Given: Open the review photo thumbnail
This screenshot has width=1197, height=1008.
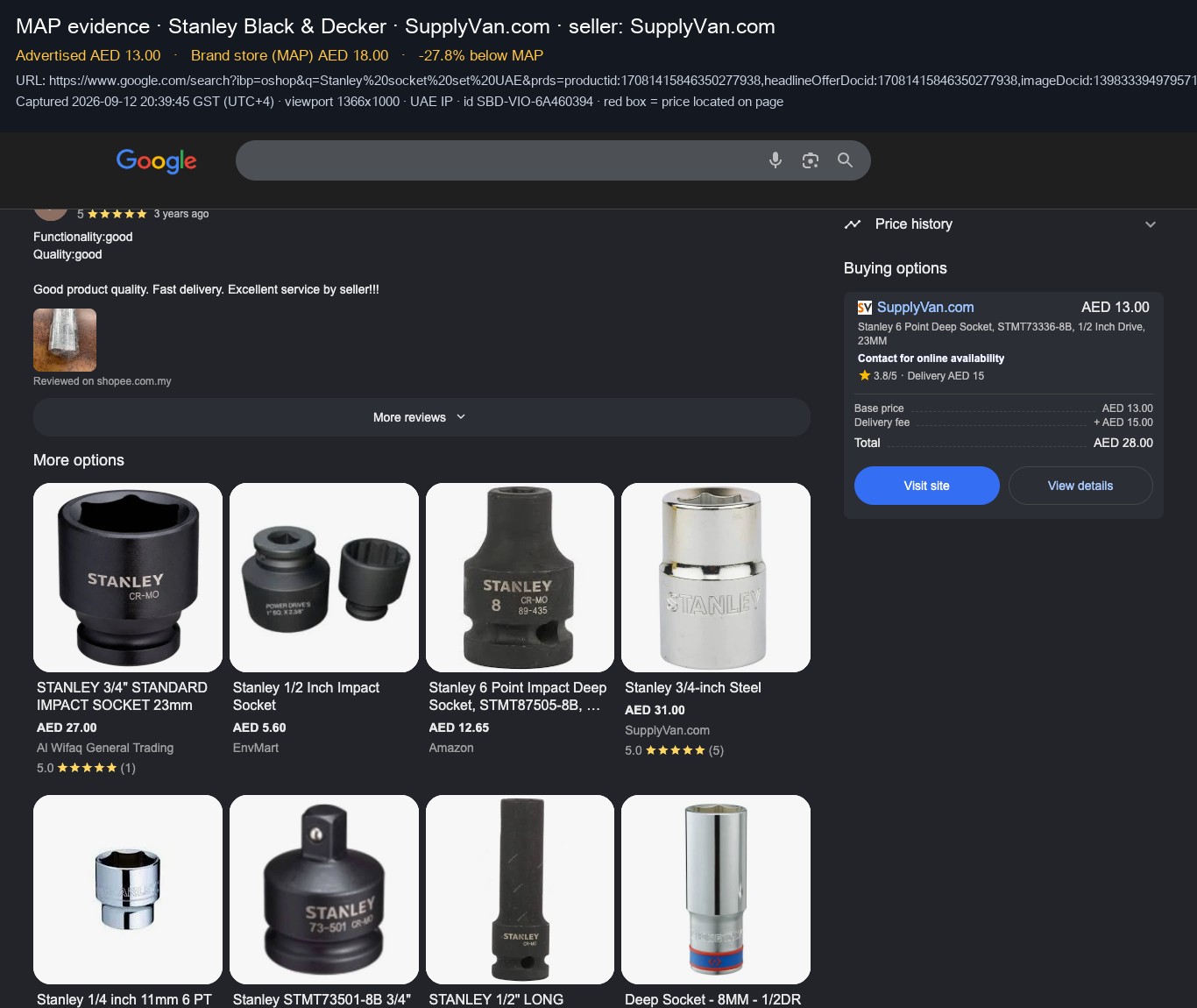Looking at the screenshot, I should pos(65,340).
